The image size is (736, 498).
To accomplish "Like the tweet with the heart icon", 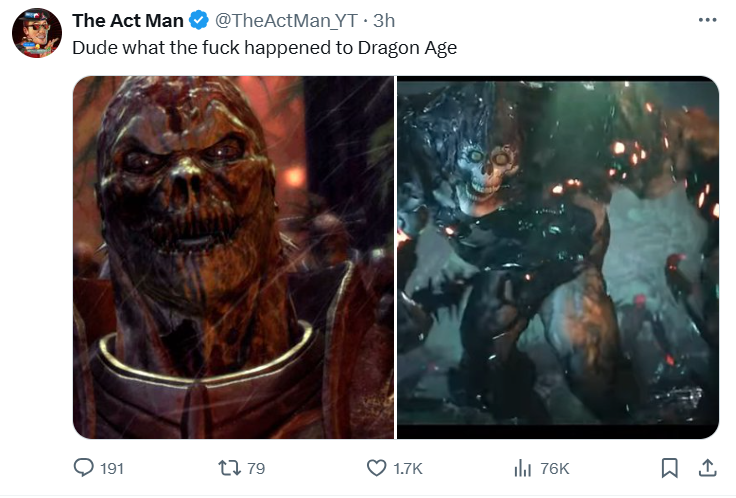I will [377, 467].
